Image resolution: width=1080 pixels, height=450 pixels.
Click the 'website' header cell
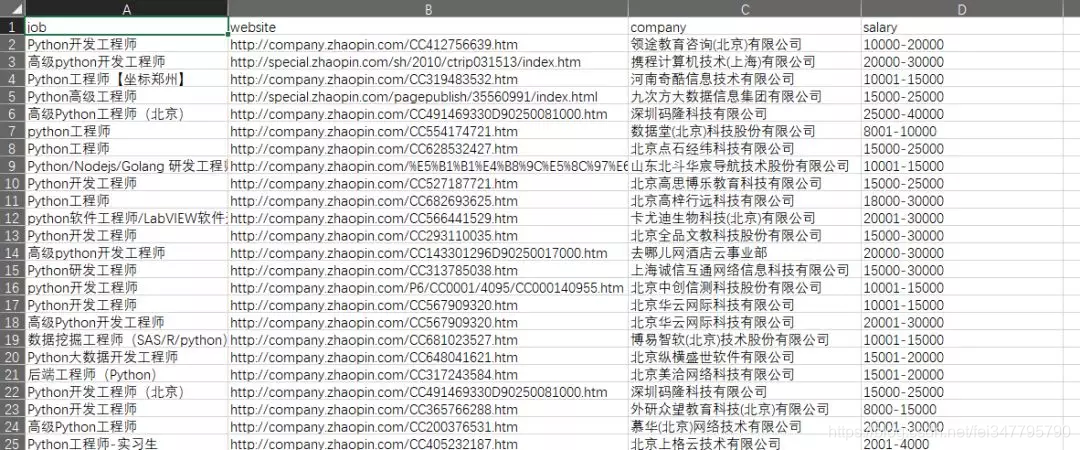(x=428, y=27)
